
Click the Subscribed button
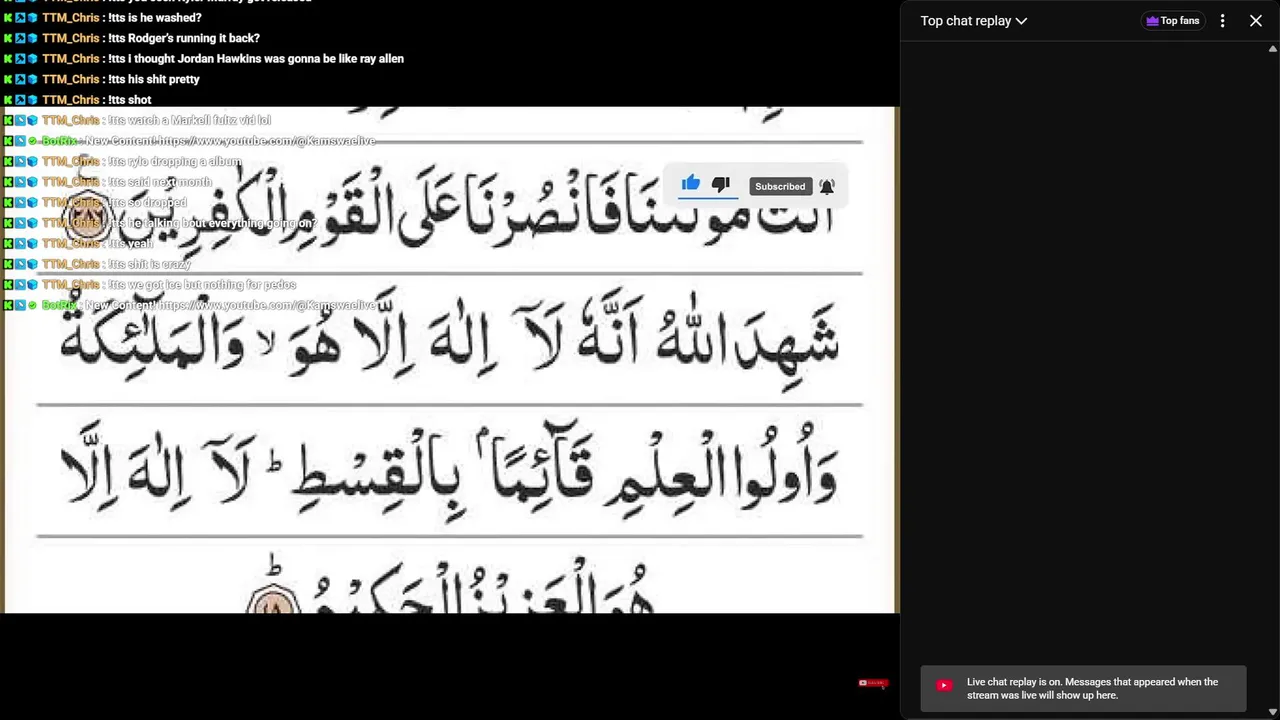click(x=780, y=187)
